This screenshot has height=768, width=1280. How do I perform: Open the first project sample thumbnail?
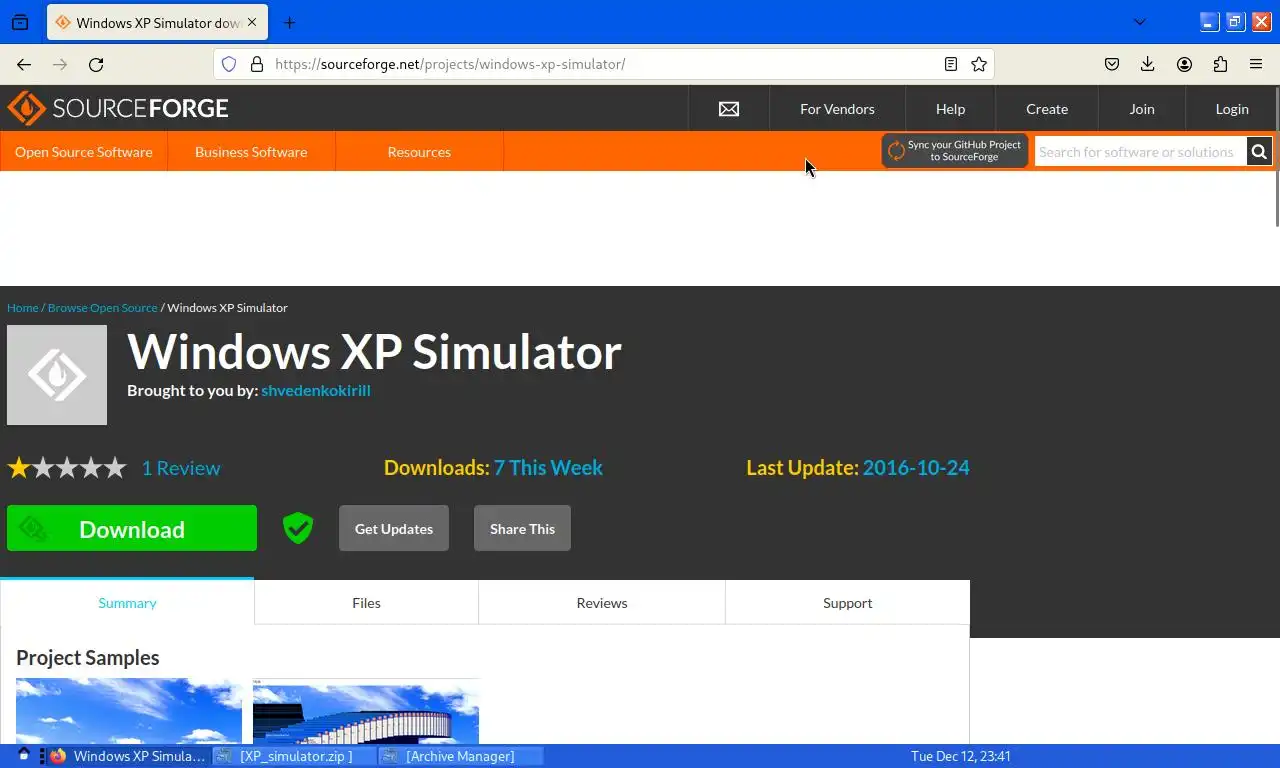(129, 710)
